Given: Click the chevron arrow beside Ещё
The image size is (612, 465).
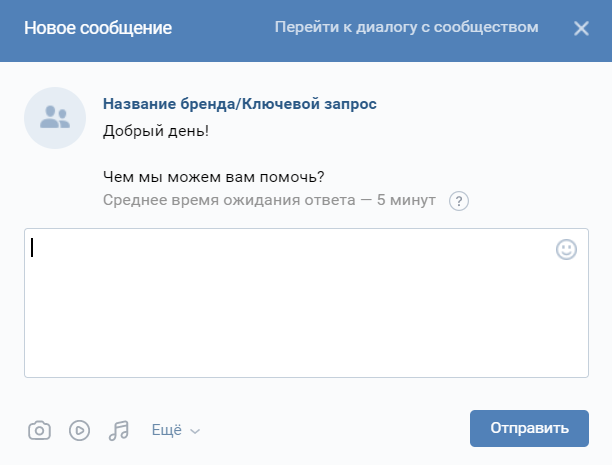Looking at the screenshot, I should click(x=195, y=431).
